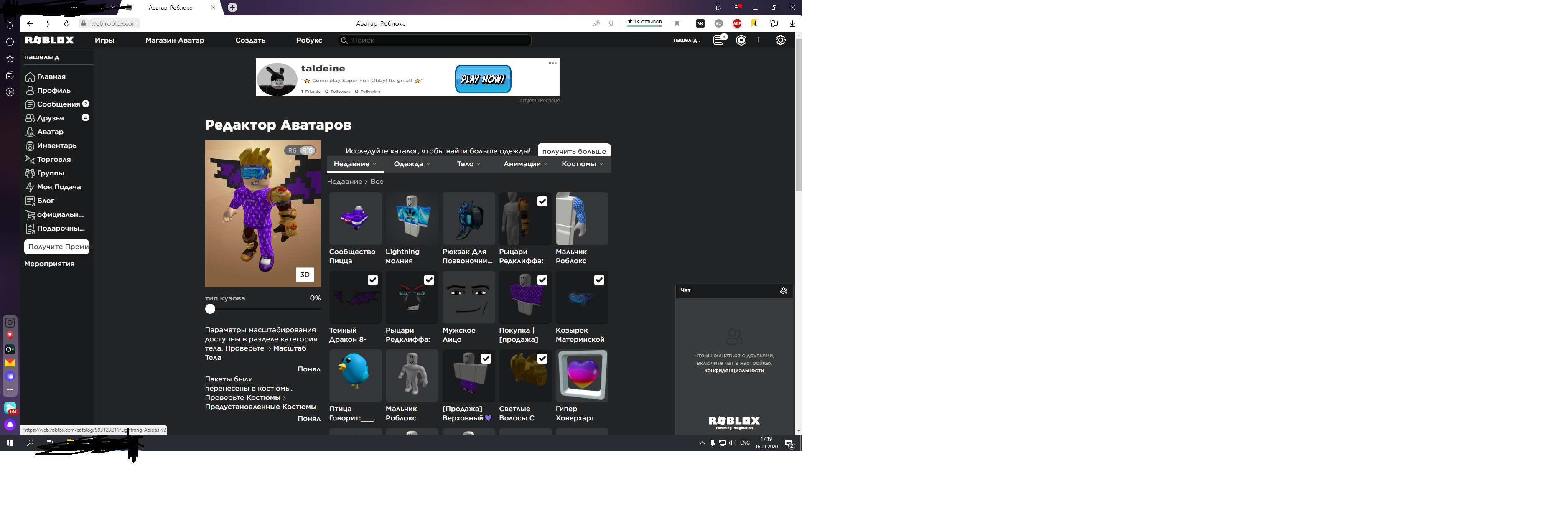Select the Птица Говорит bird thumbnail

coord(356,376)
